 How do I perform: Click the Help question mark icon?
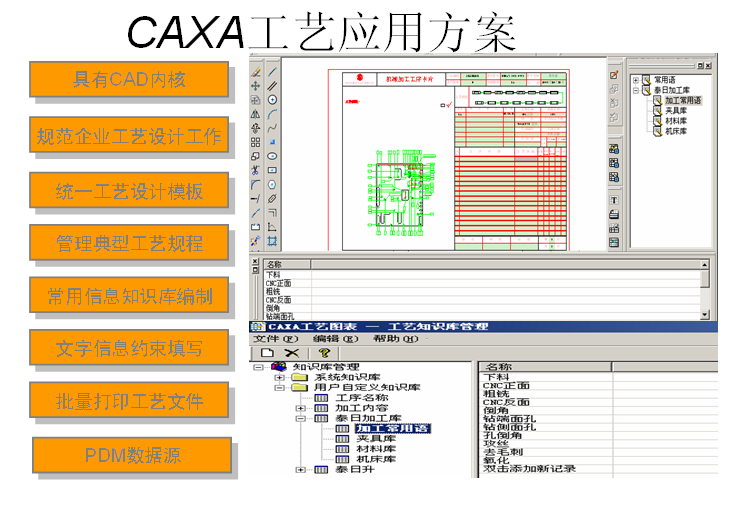coord(323,353)
